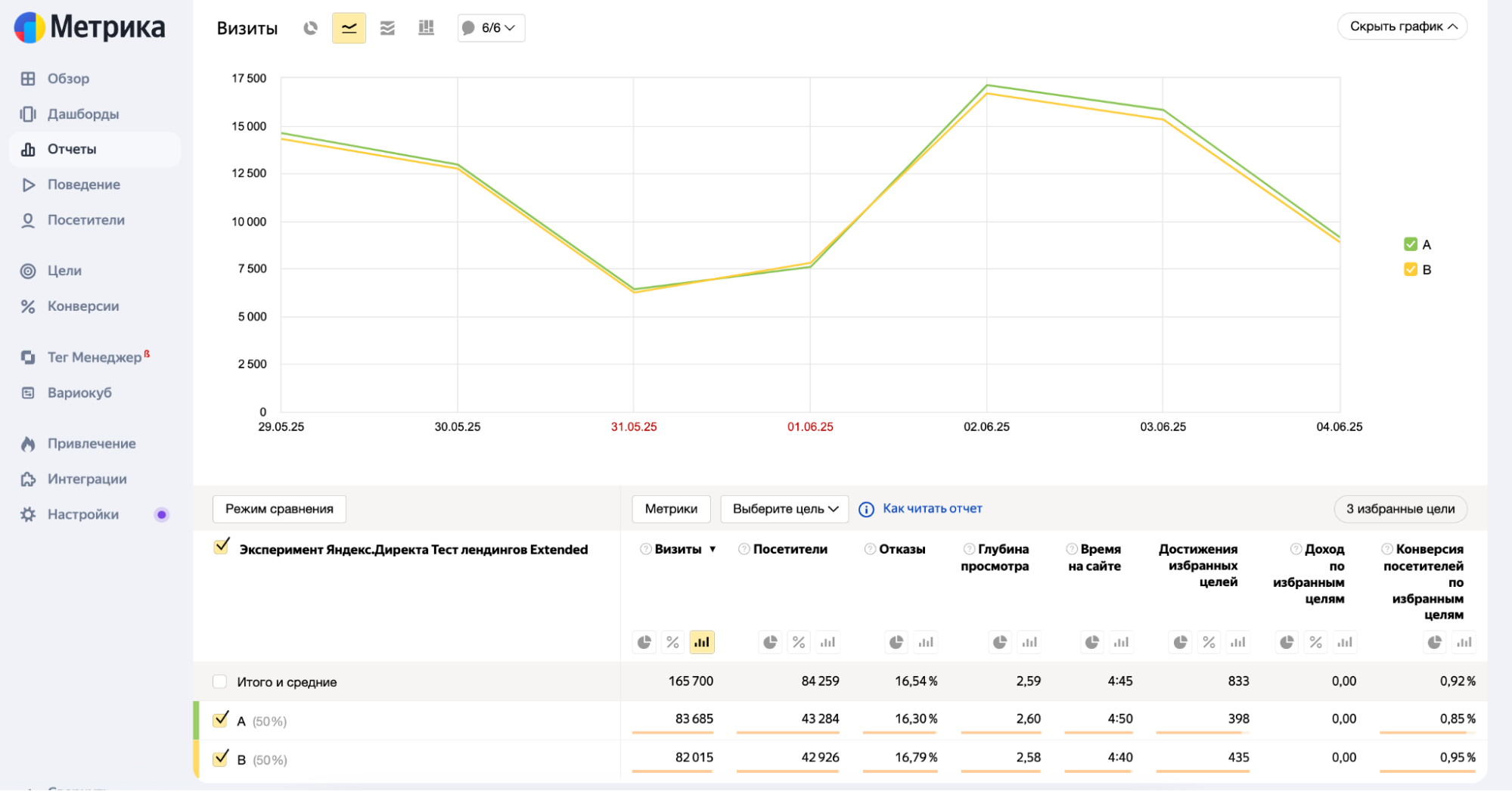This screenshot has width=1512, height=791.
Task: Click info icon beside Как читать отчет
Action: pyautogui.click(x=866, y=510)
